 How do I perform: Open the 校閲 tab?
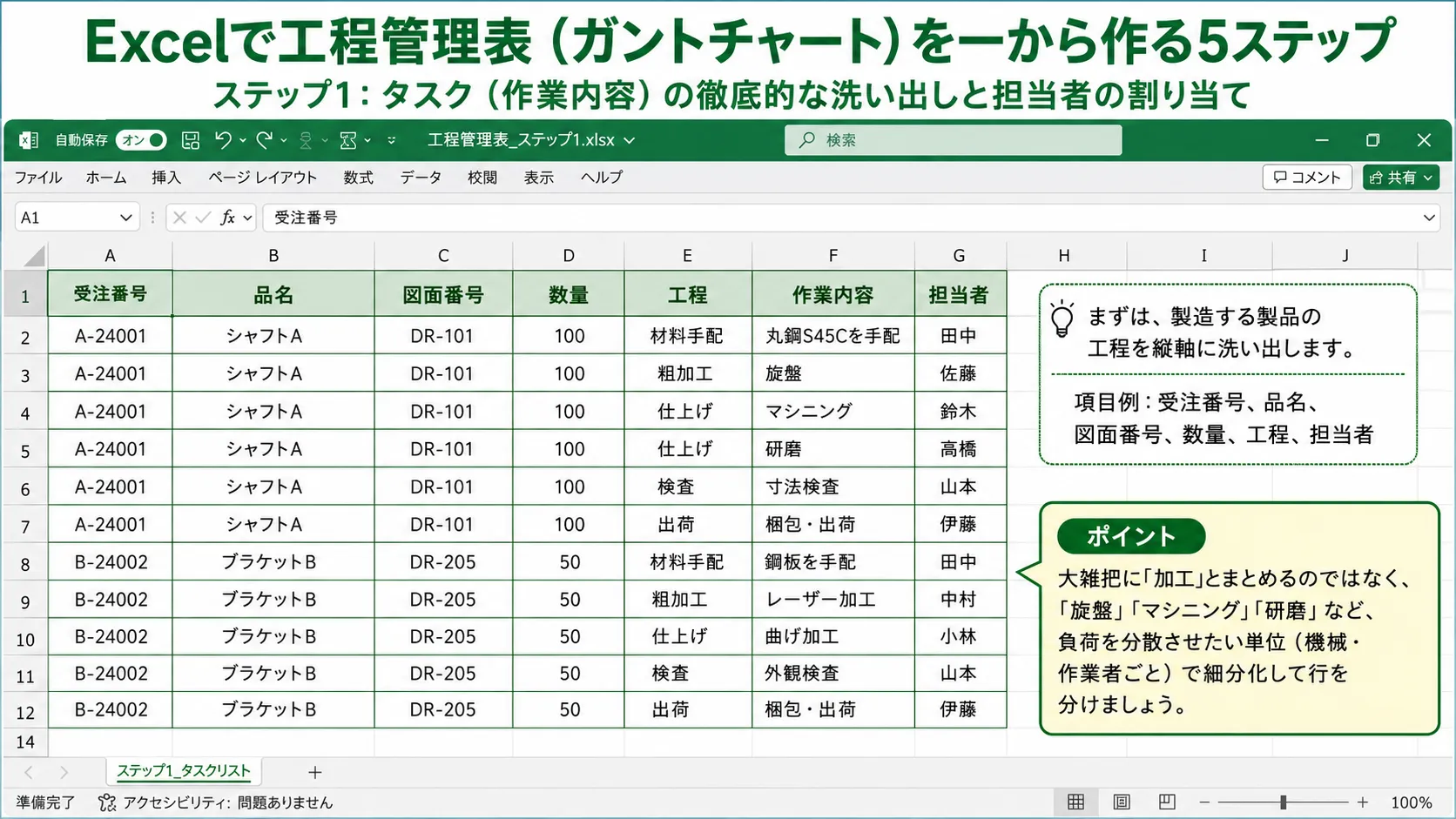pos(482,178)
